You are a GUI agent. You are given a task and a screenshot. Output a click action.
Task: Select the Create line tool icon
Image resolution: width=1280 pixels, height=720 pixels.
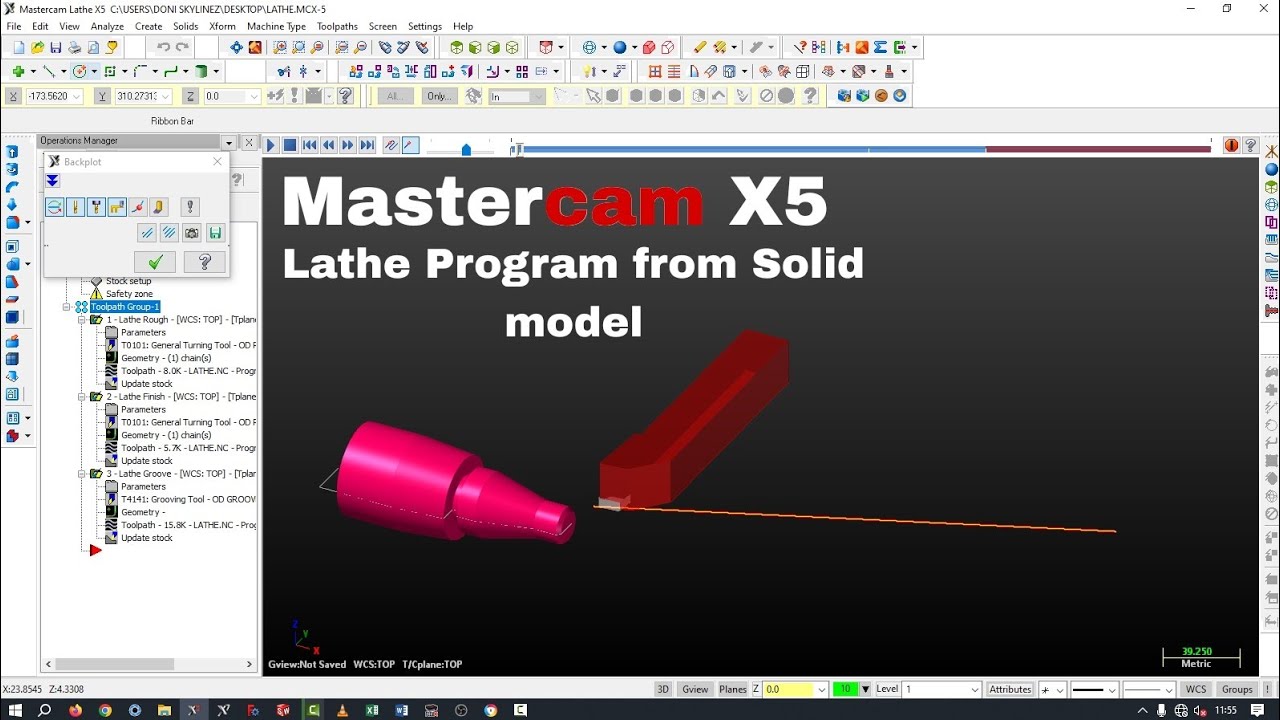tap(48, 71)
